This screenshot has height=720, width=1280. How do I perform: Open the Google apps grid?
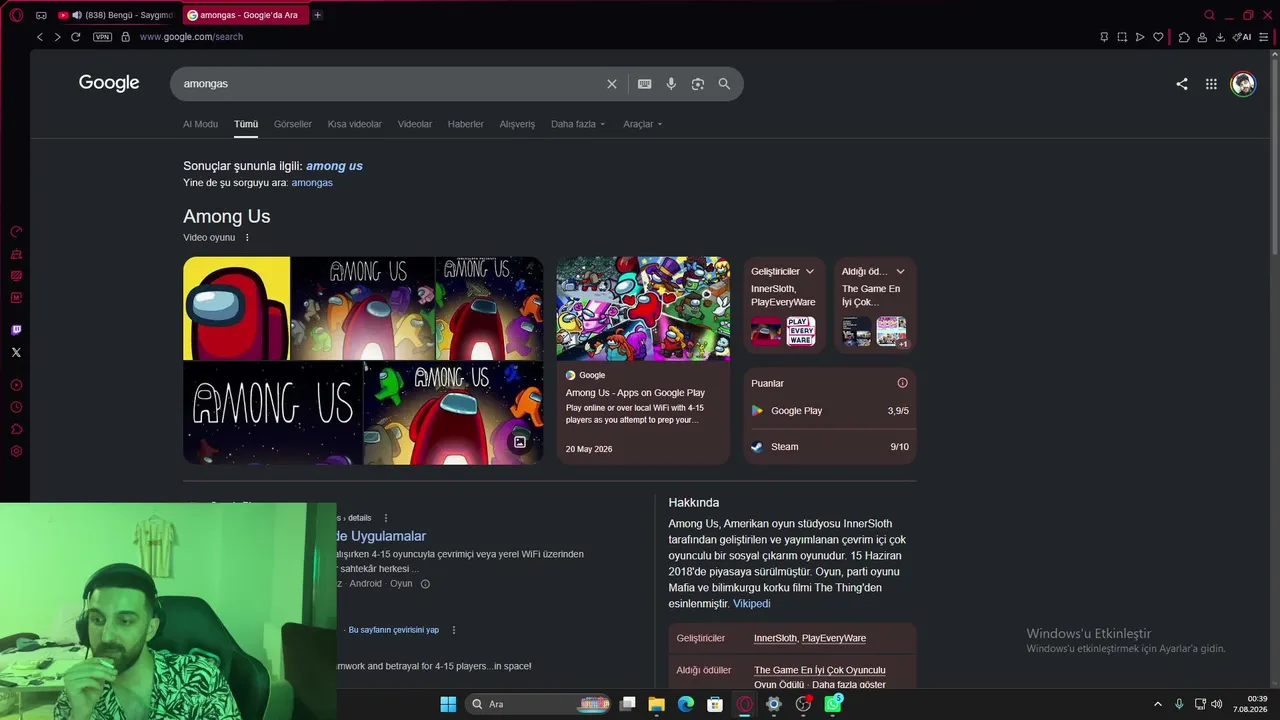pyautogui.click(x=1211, y=84)
